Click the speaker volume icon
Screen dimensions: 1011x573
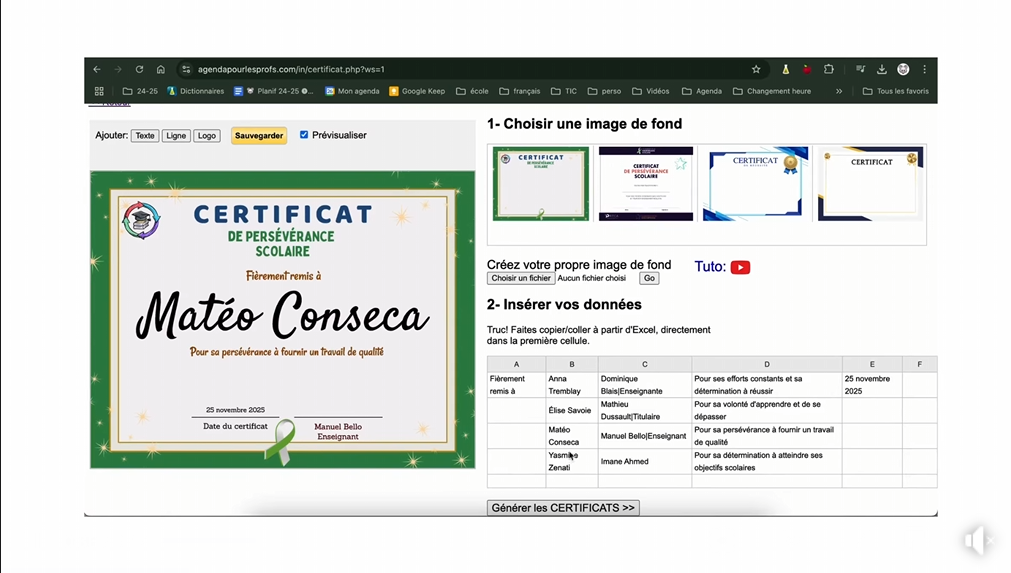977,541
